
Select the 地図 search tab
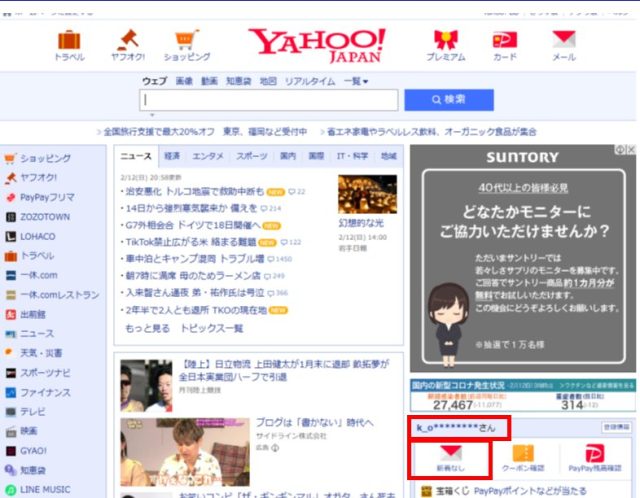point(268,81)
